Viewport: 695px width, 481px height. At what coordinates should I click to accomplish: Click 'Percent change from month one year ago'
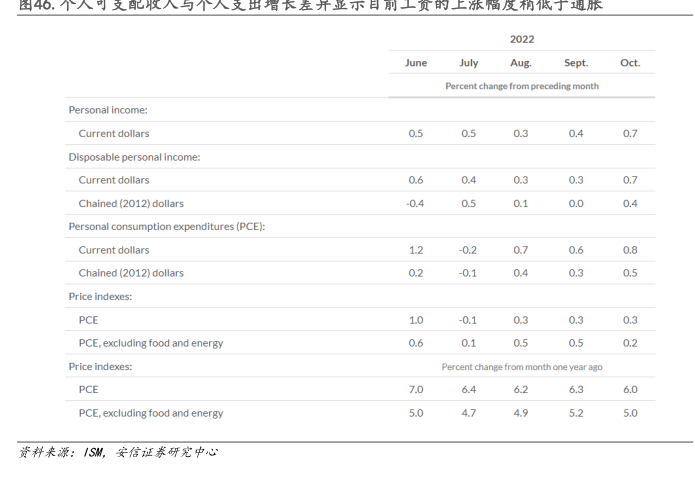pos(522,367)
